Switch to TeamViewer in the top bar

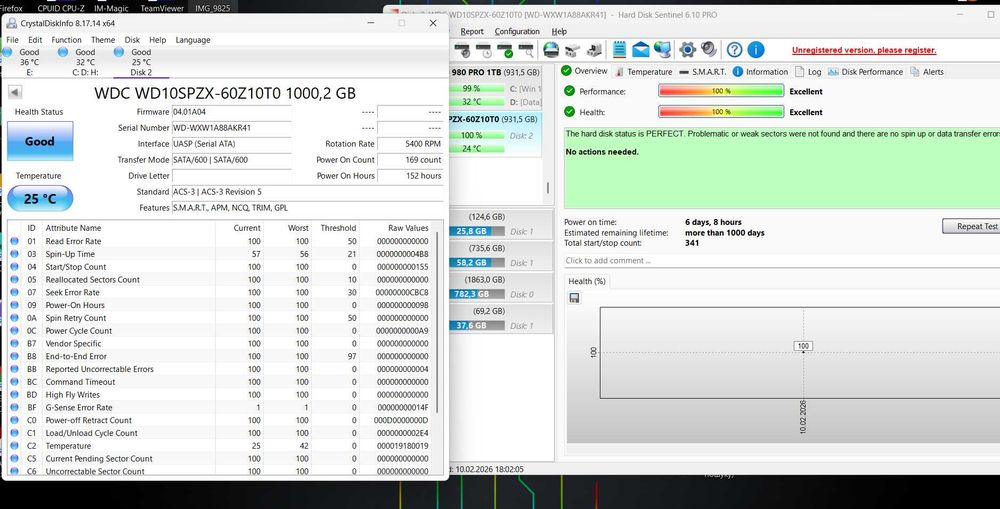coord(162,8)
